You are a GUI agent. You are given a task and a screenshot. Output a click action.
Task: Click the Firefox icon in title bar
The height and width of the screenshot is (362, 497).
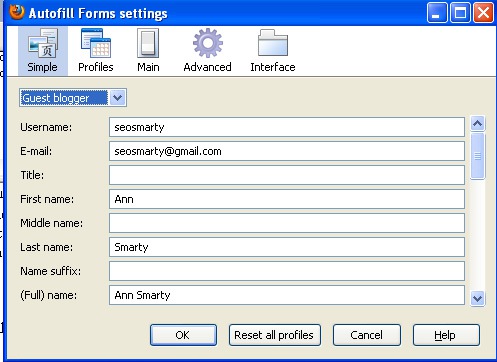coord(17,12)
